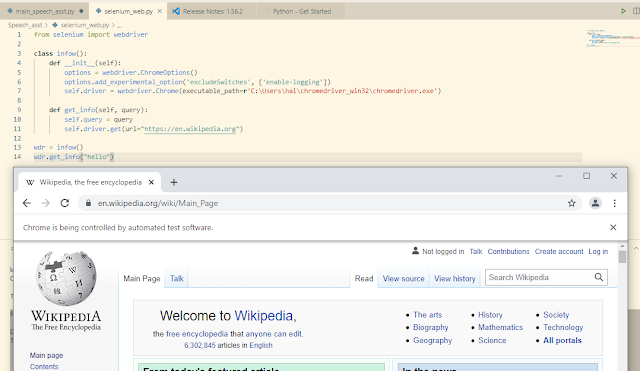Open the Technology portal
Image resolution: width=640 pixels, height=371 pixels.
(563, 327)
